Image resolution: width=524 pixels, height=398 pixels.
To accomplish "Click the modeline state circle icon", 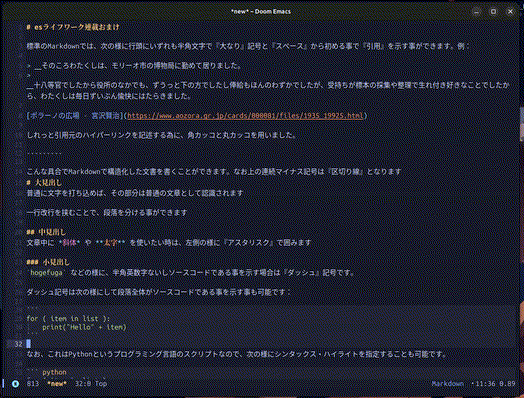I will 15,384.
